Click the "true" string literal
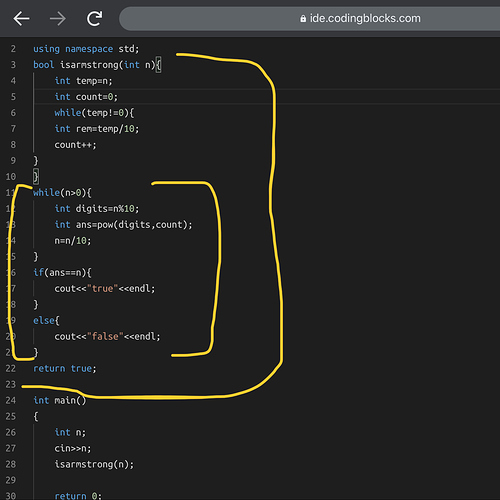Screen dimensions: 500x500 point(102,288)
